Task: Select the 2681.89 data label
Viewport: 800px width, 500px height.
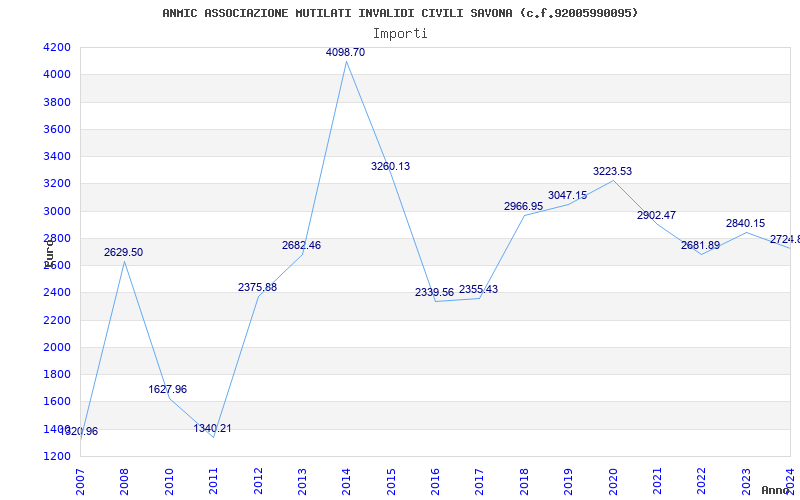Action: pyautogui.click(x=701, y=245)
